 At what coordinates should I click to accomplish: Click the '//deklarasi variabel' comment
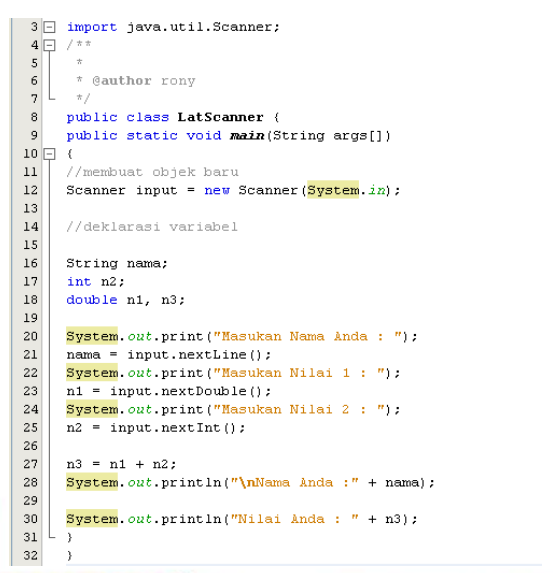point(152,227)
